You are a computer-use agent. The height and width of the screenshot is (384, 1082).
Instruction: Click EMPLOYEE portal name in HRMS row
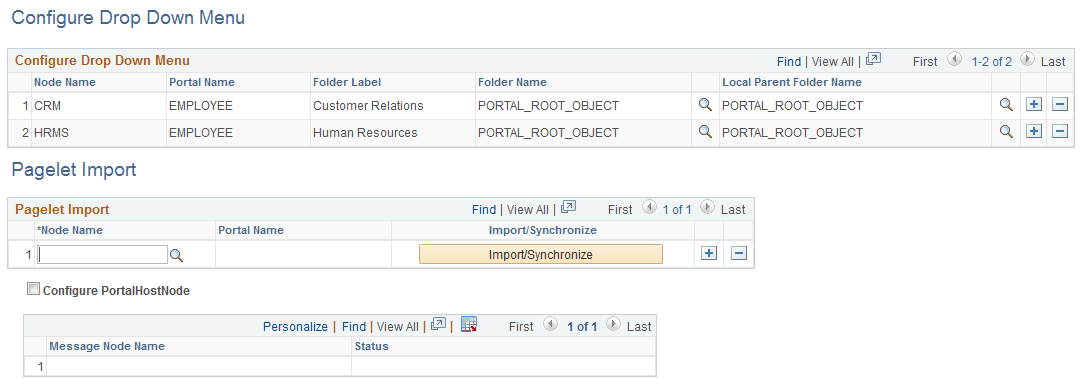201,133
